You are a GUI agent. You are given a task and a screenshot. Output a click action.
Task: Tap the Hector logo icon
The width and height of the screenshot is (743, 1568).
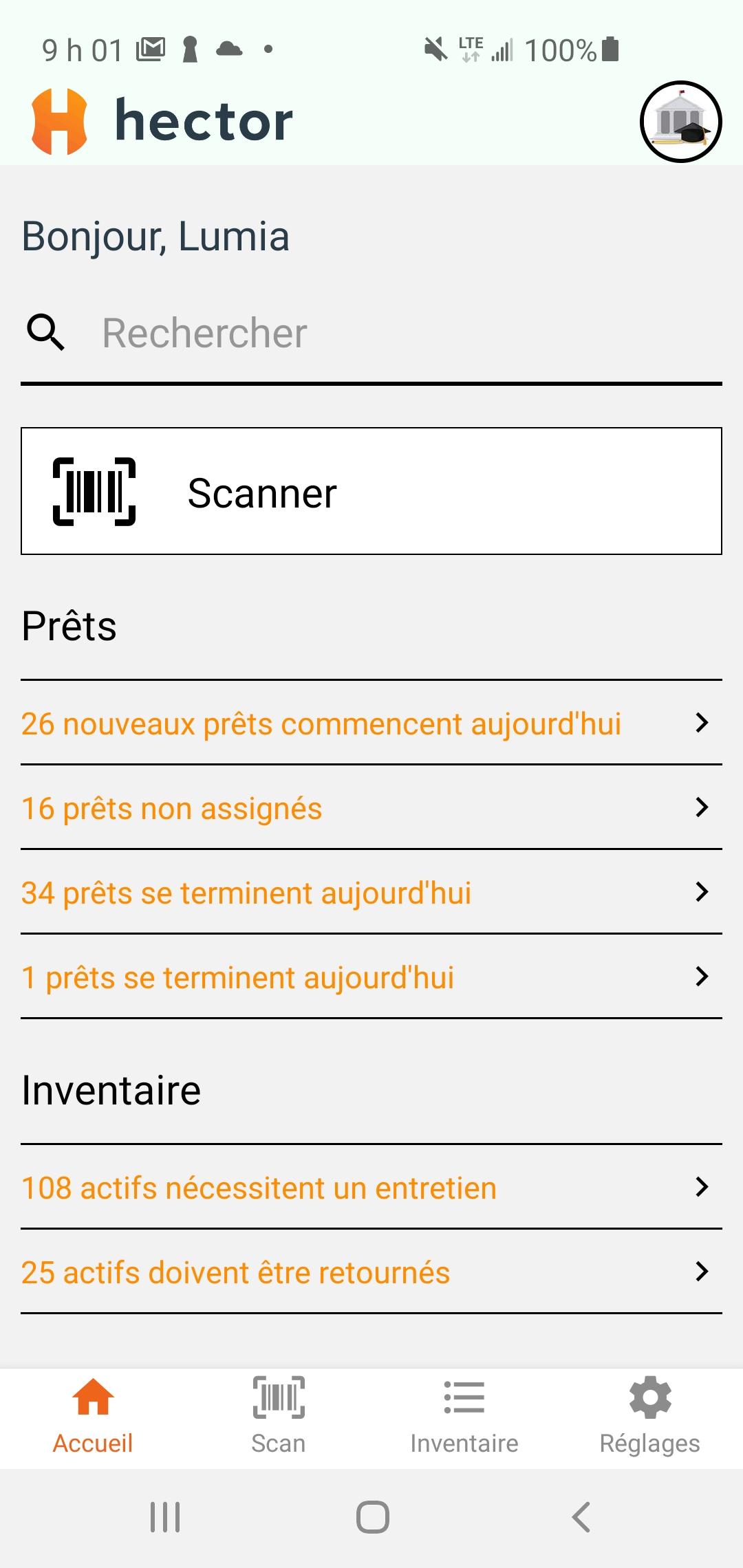click(59, 122)
